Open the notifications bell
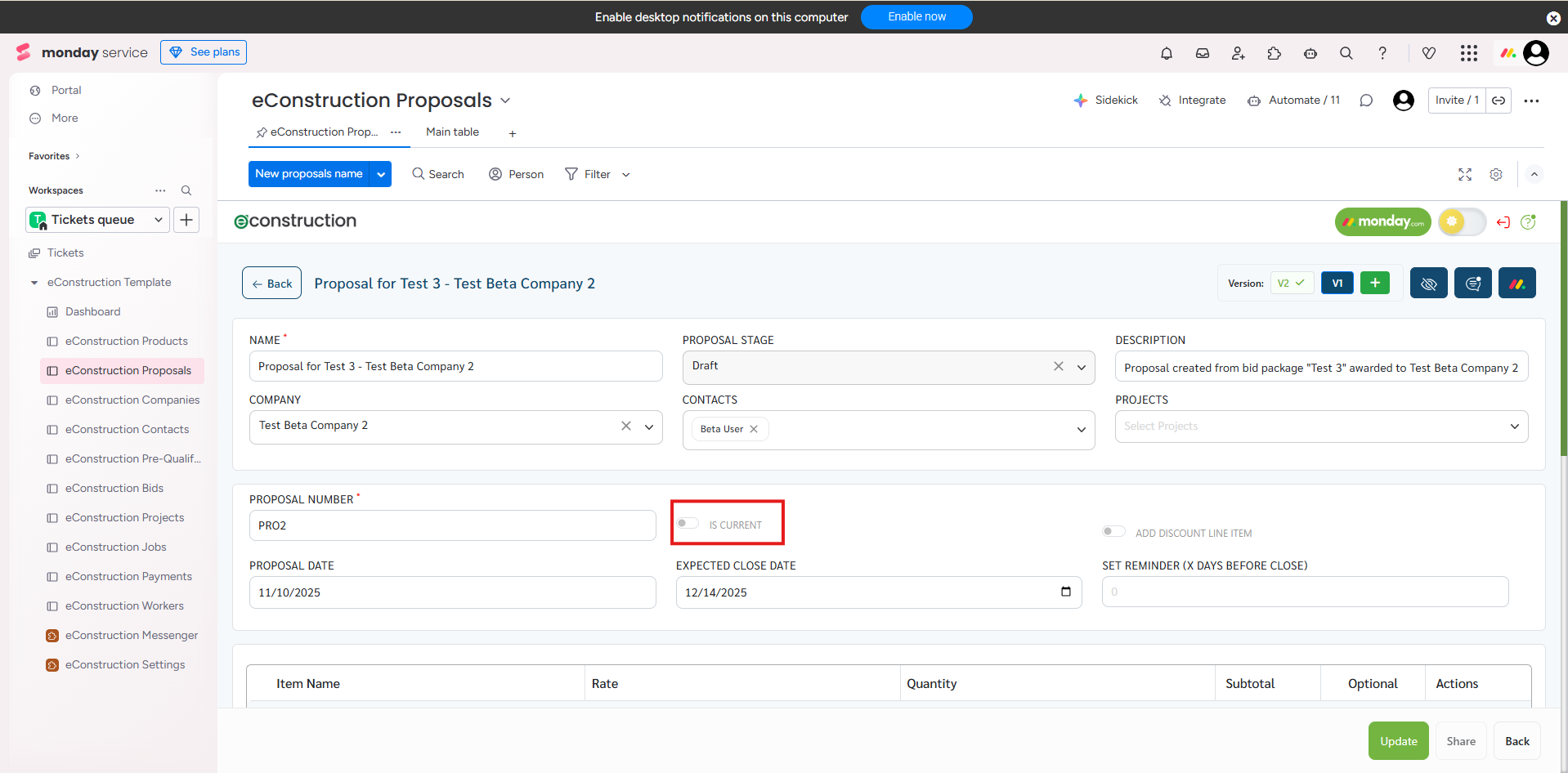 1167,53
